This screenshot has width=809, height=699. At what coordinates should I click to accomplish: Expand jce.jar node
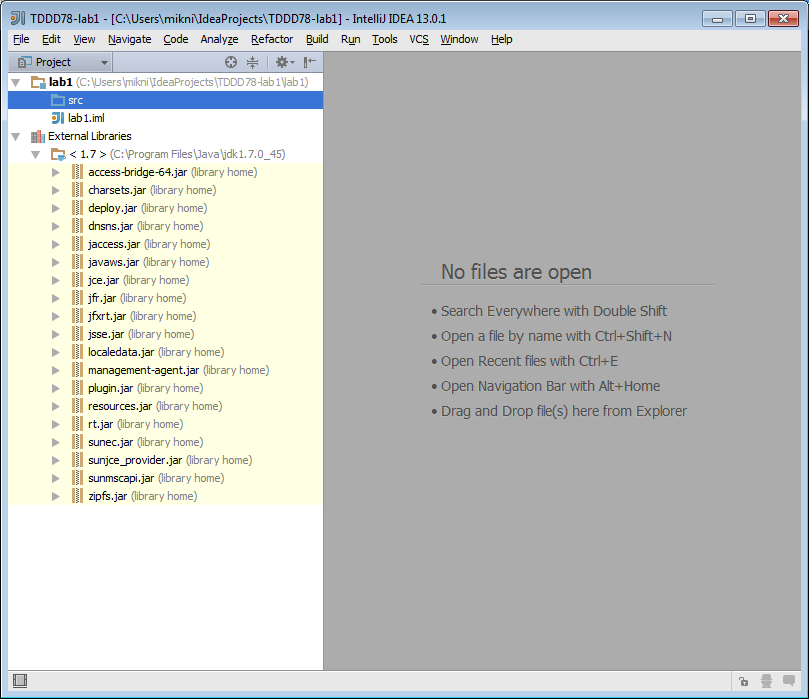point(56,280)
